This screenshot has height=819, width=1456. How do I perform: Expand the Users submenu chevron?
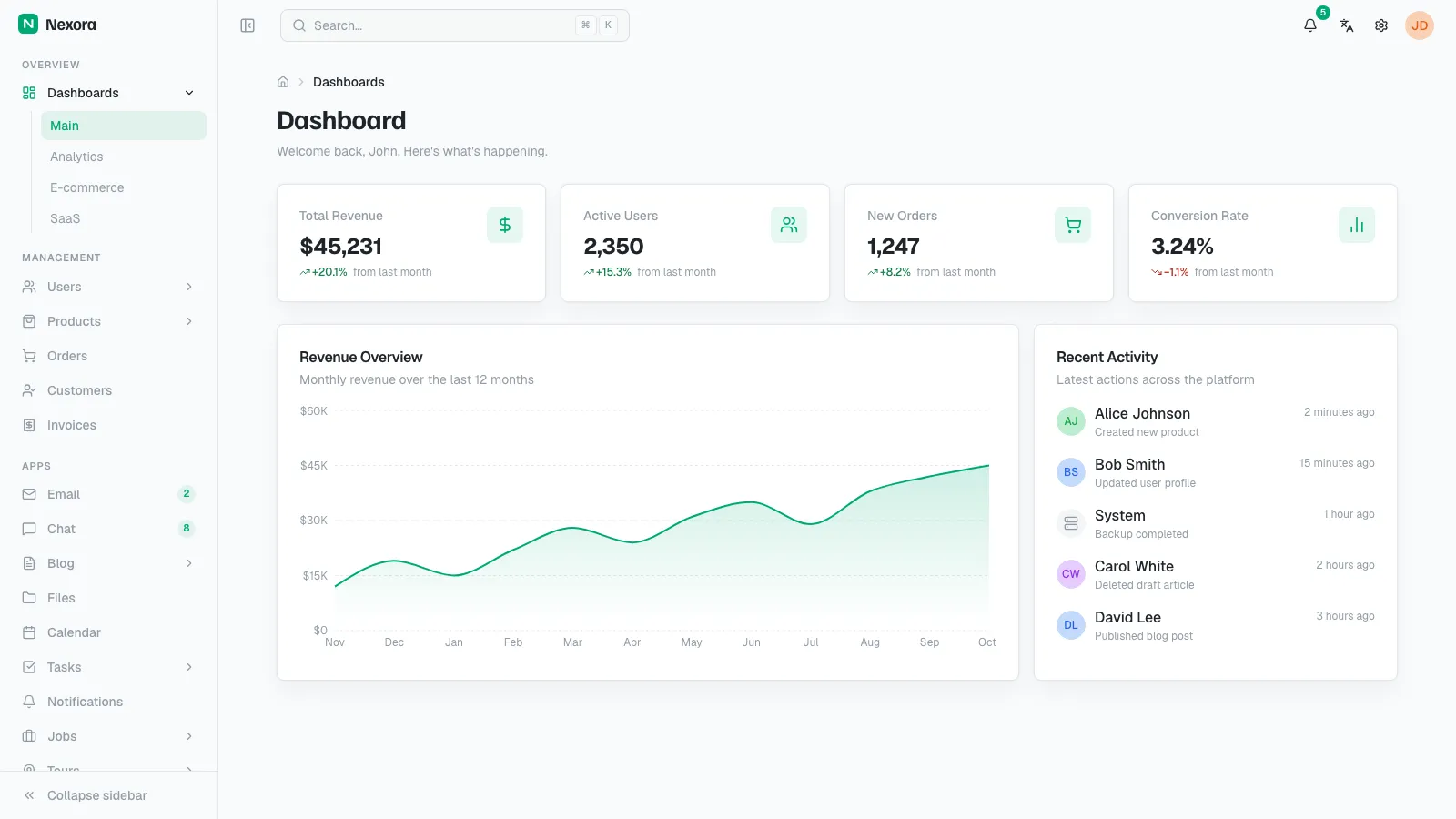pyautogui.click(x=189, y=287)
